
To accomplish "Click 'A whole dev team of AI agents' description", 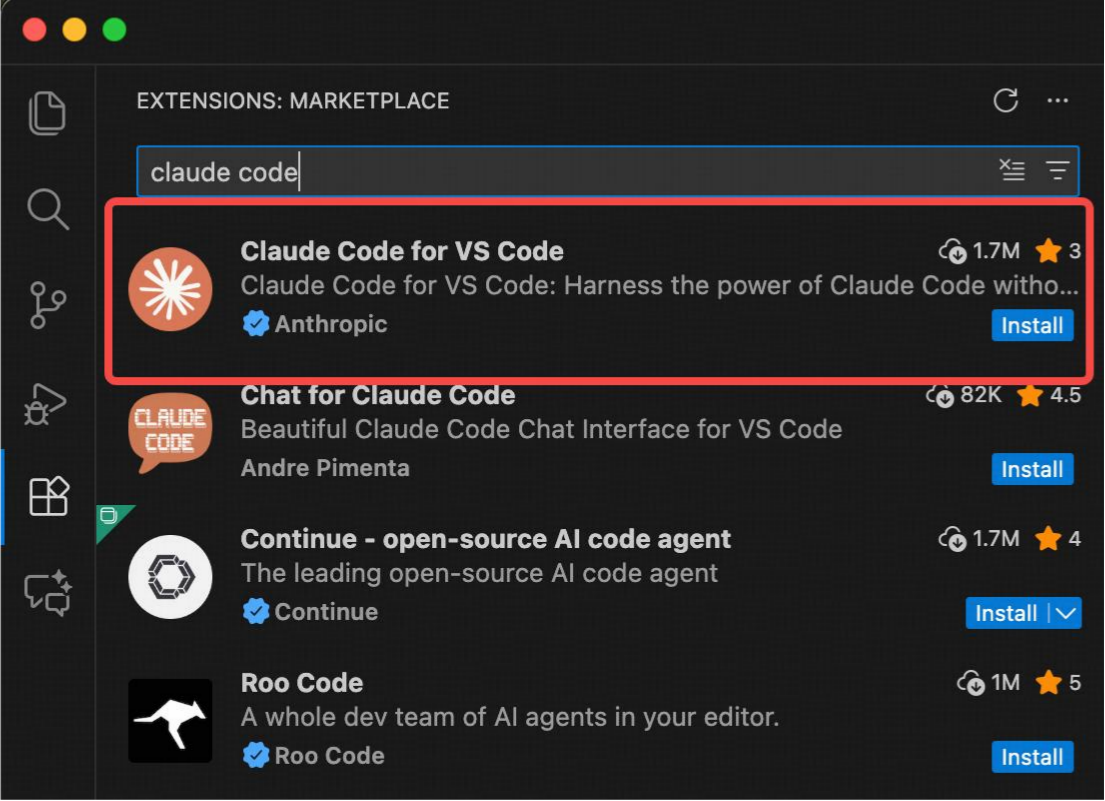I will click(x=510, y=717).
